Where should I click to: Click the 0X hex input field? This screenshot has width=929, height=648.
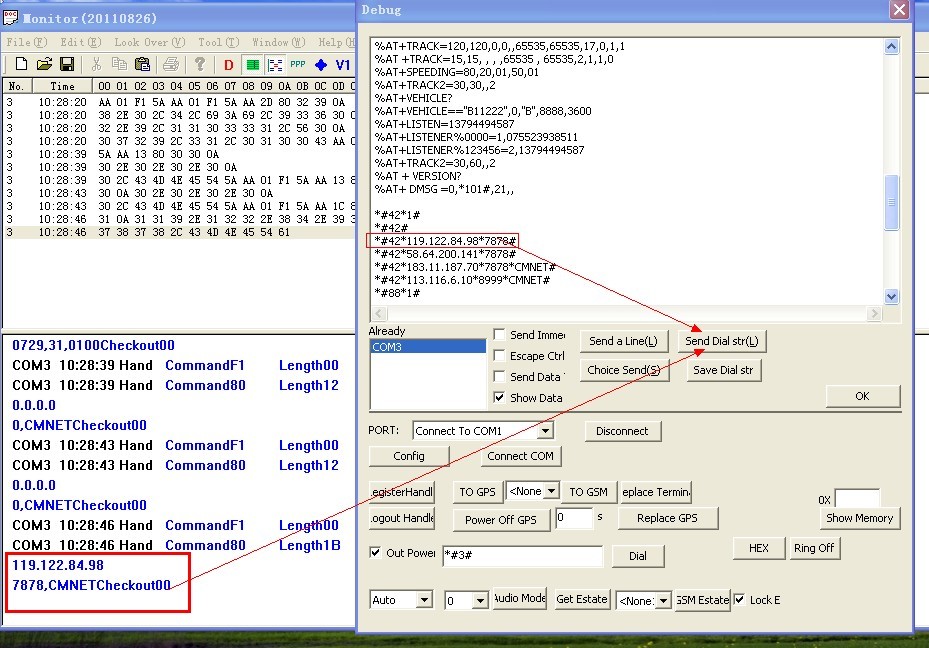coord(857,499)
